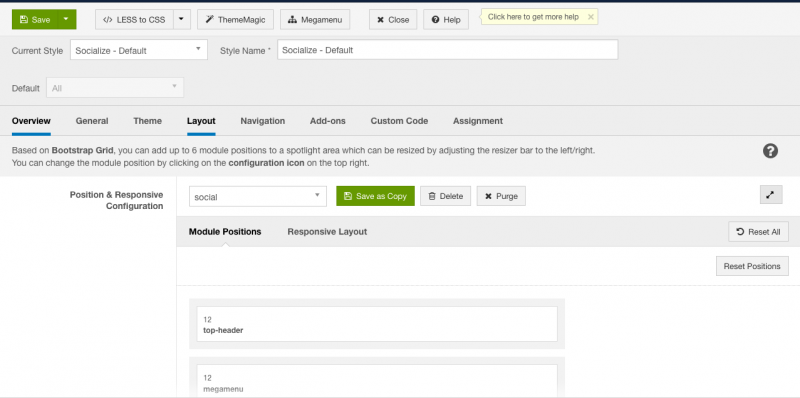Click the Close toolbar button

393,19
